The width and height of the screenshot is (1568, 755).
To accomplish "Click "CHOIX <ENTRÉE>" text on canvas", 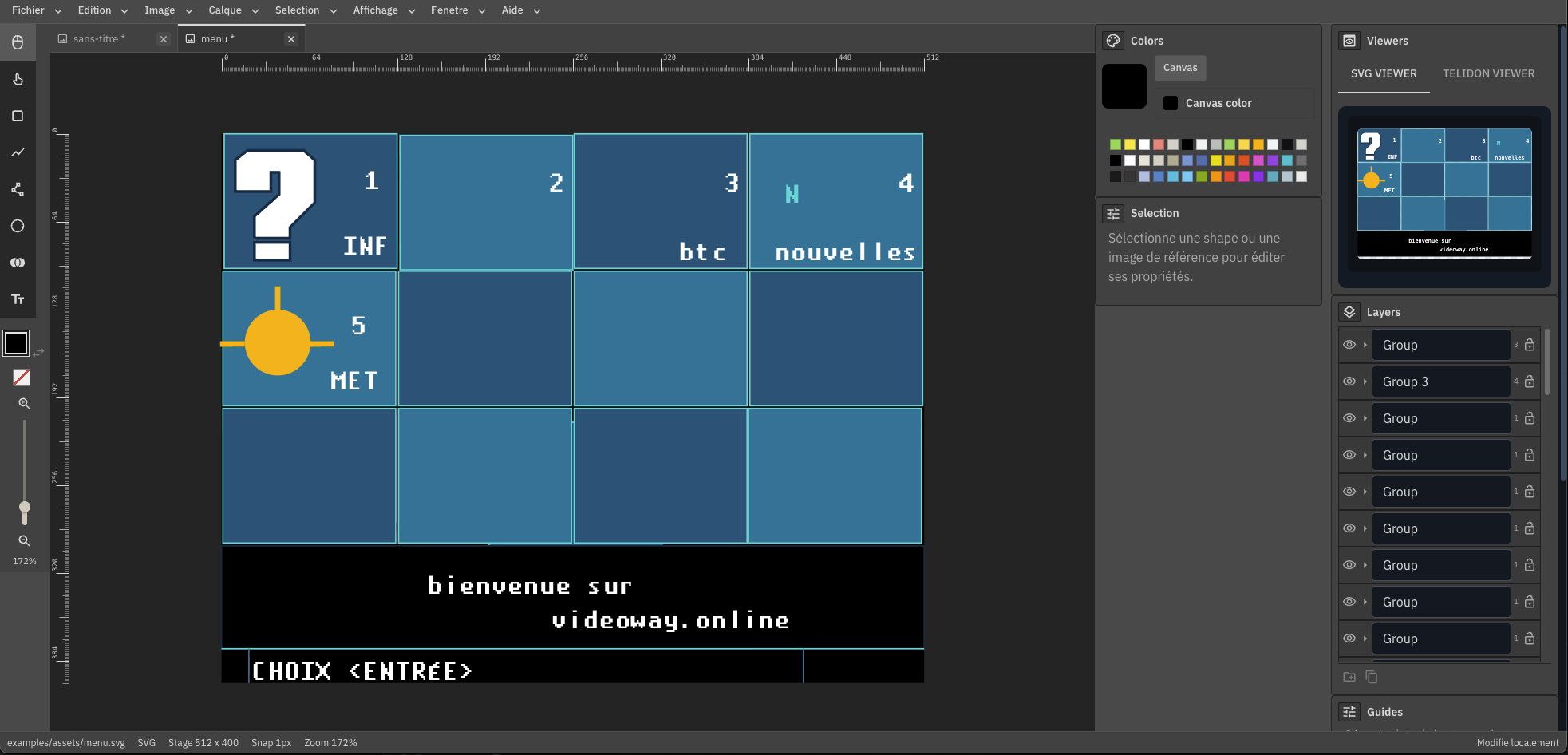I will [x=361, y=671].
